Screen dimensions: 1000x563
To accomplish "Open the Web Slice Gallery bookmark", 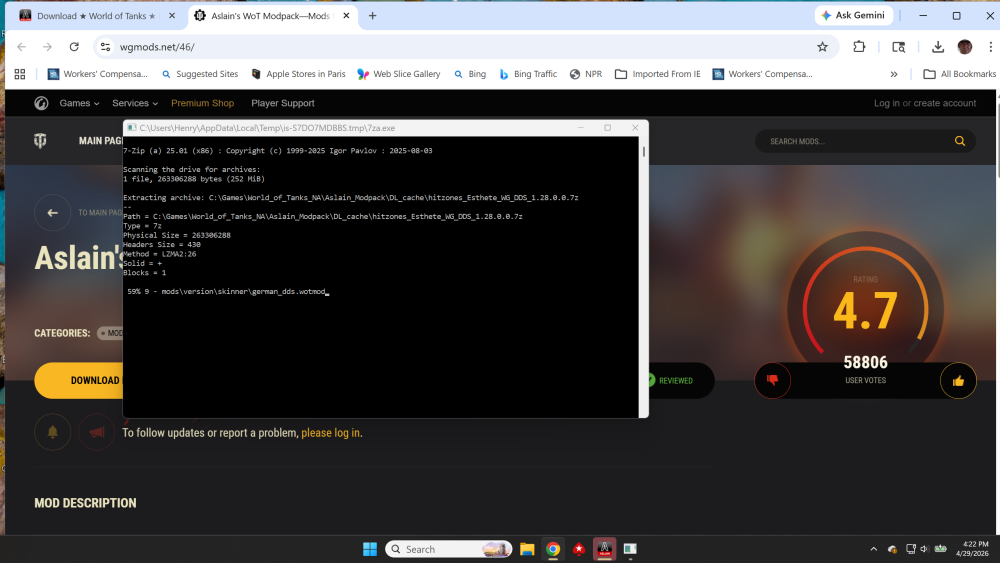I will [x=399, y=74].
